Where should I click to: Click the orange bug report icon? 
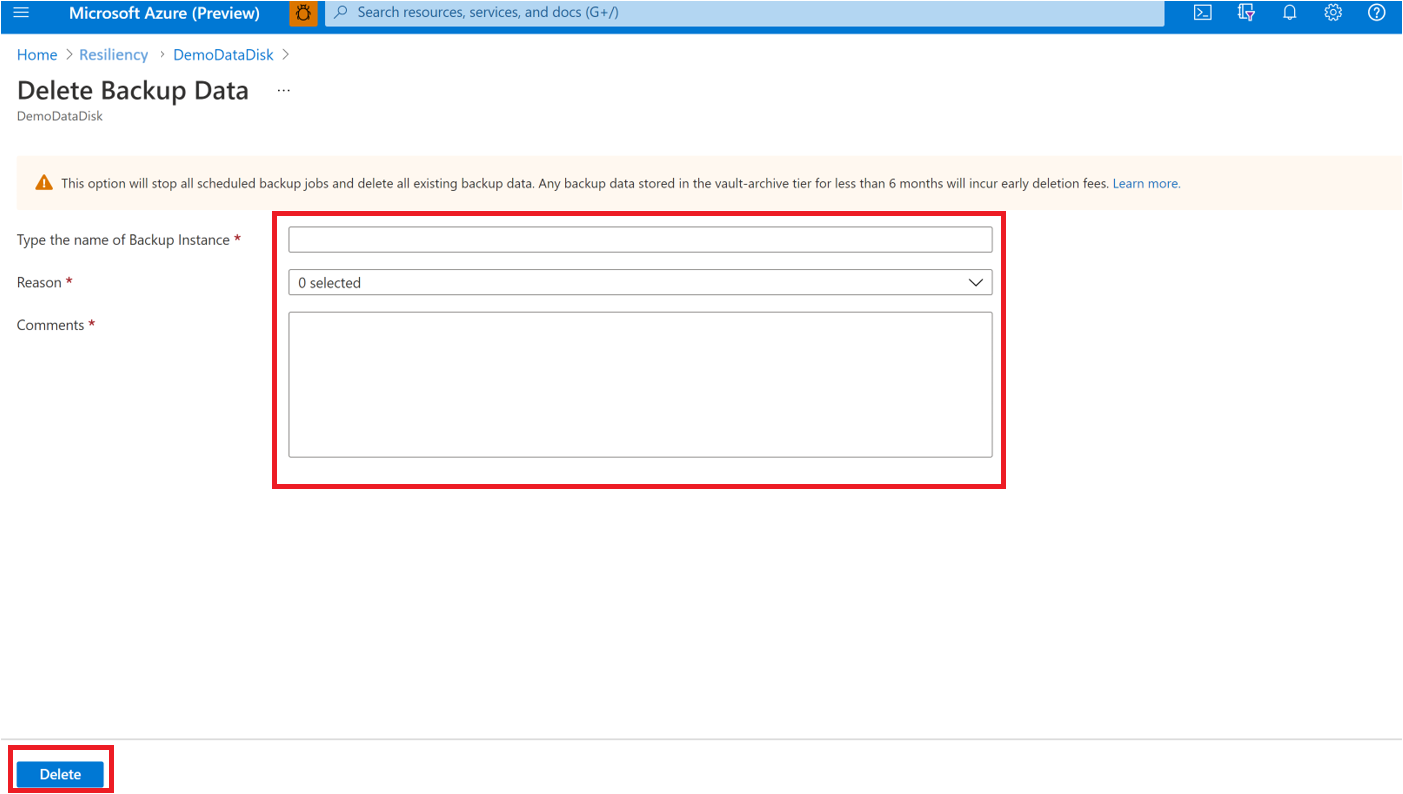(303, 13)
